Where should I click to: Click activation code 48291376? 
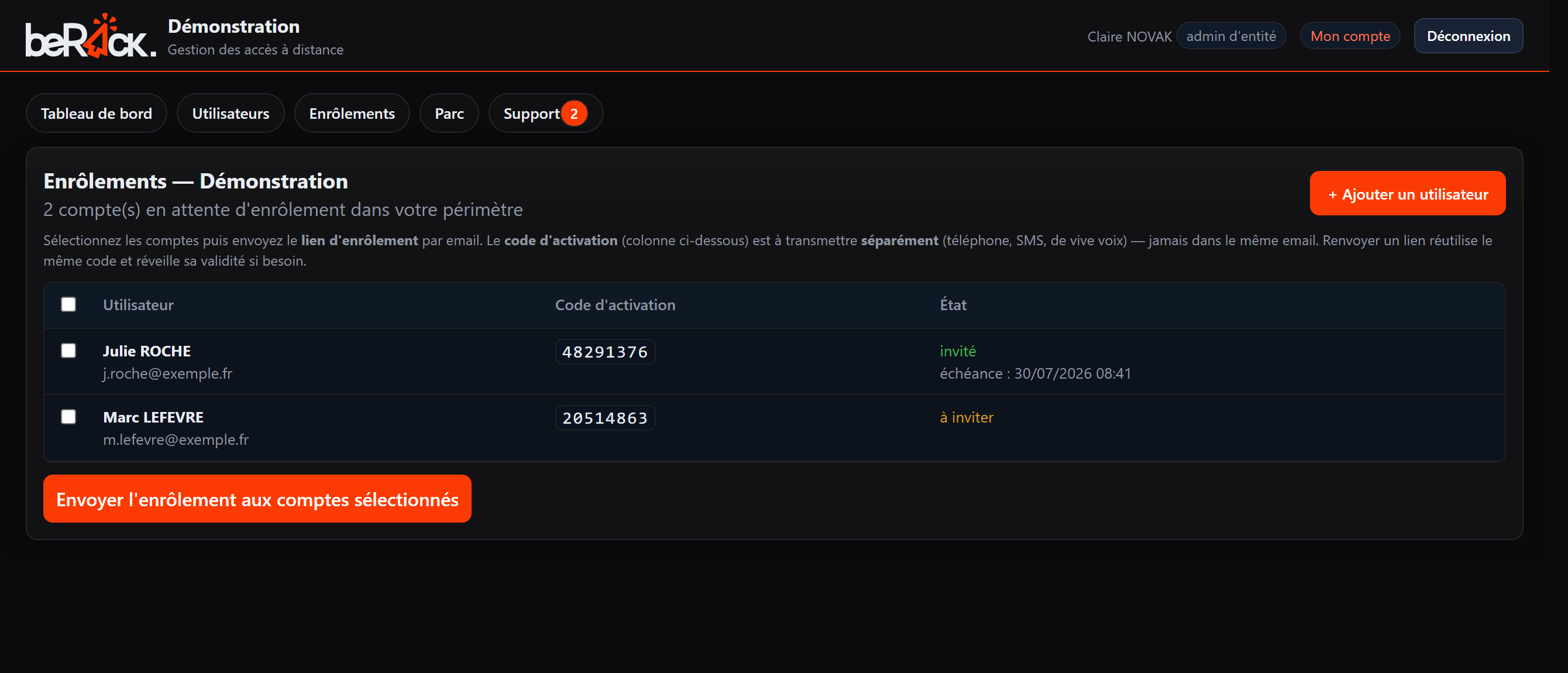[x=605, y=351]
